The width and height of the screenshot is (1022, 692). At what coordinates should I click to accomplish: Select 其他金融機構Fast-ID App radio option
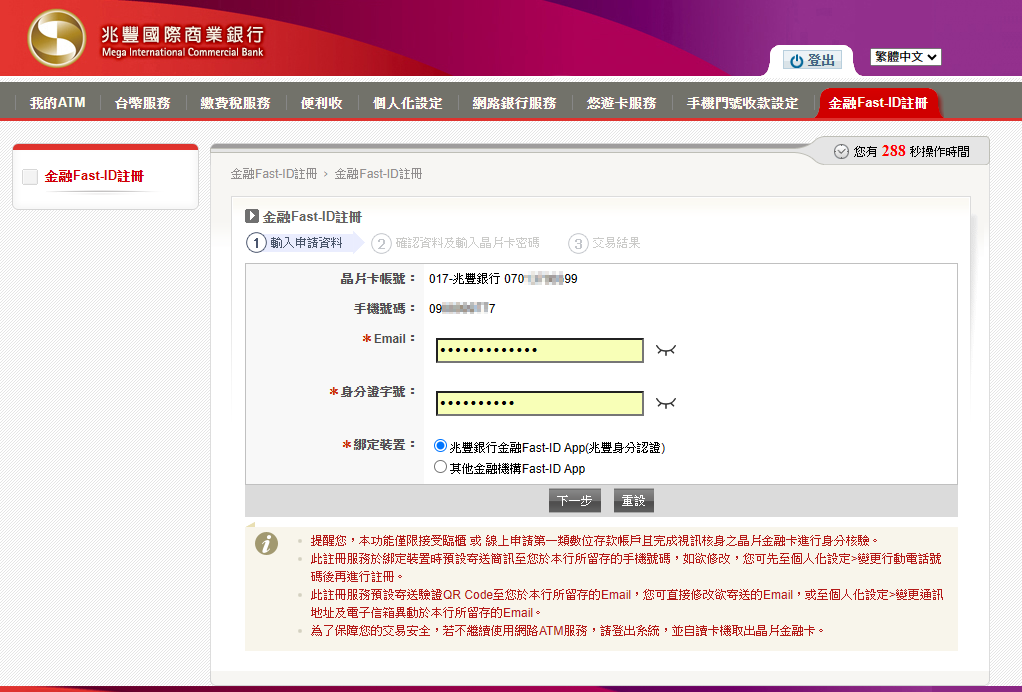(x=440, y=467)
